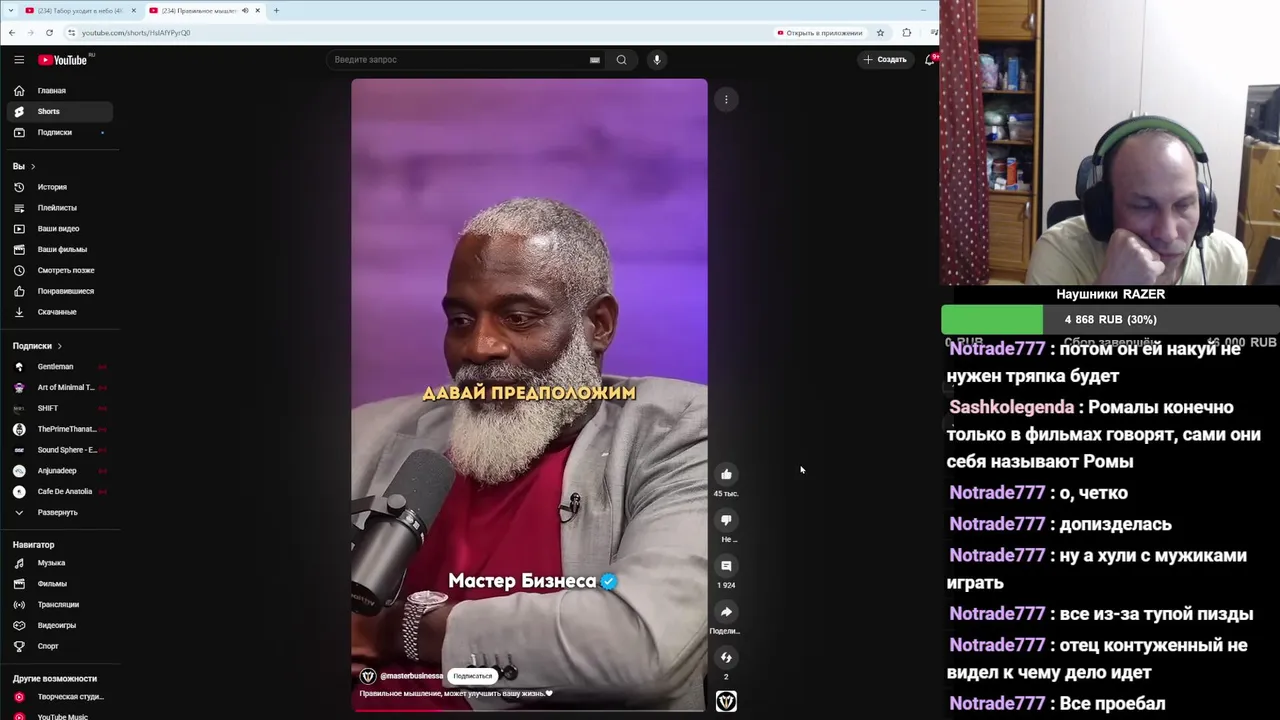The height and width of the screenshot is (720, 1280).
Task: Click the Remix button
Action: (x=726, y=658)
